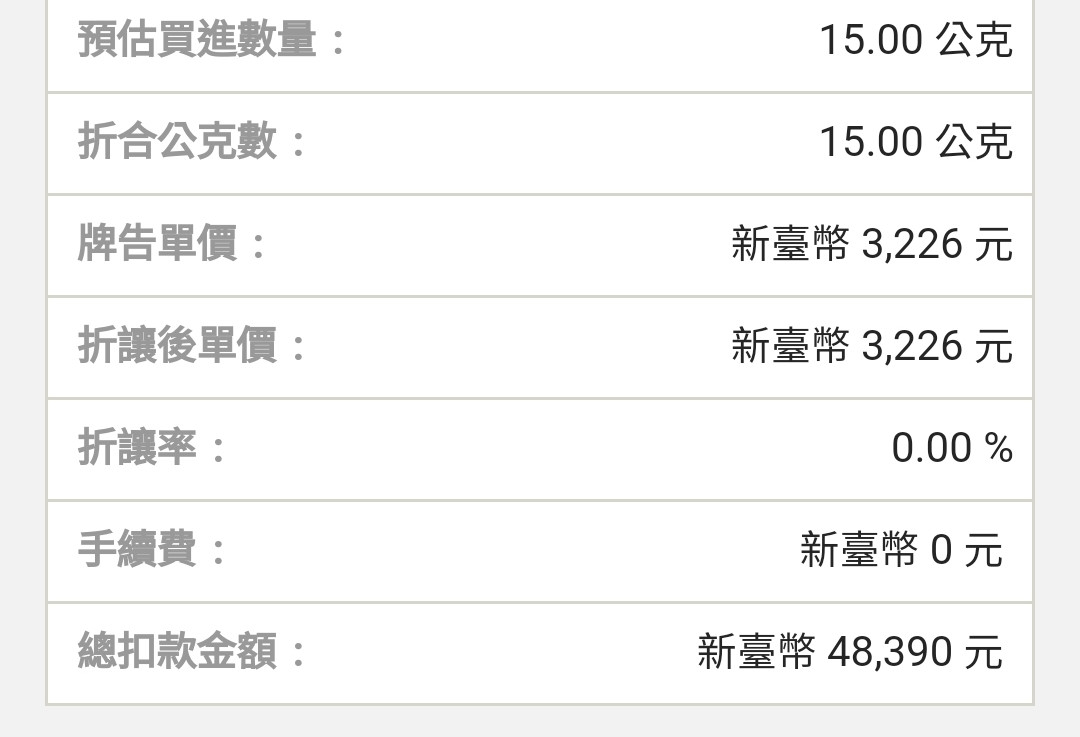Click the 公克 unit in the 預估買進數量 row
The width and height of the screenshot is (1080, 737).
coord(974,41)
